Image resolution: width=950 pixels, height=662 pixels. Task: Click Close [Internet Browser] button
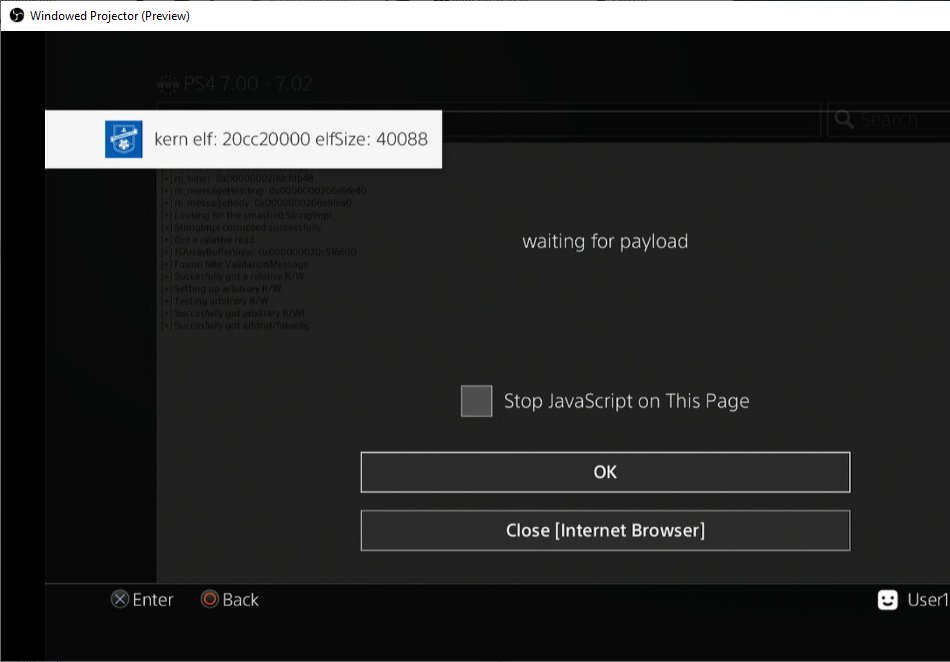pos(605,531)
